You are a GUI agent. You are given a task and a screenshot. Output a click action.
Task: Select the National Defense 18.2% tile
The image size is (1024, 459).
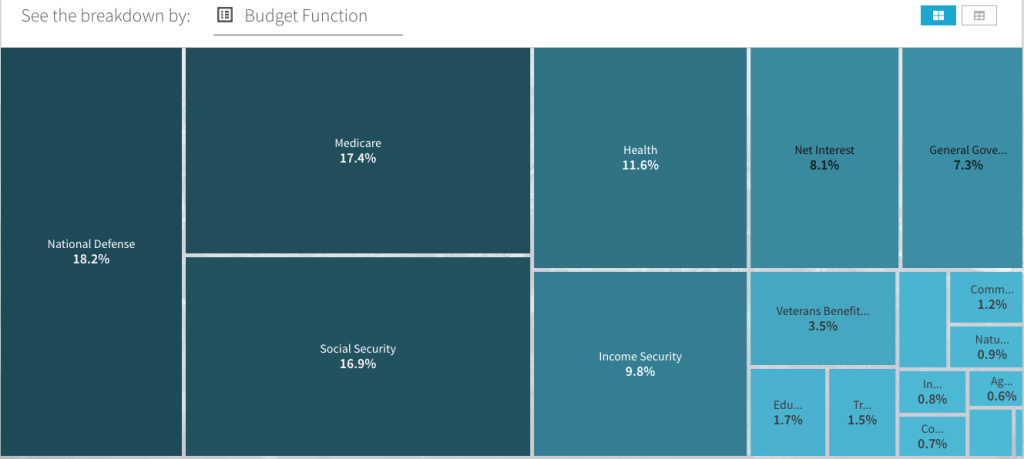click(x=91, y=251)
